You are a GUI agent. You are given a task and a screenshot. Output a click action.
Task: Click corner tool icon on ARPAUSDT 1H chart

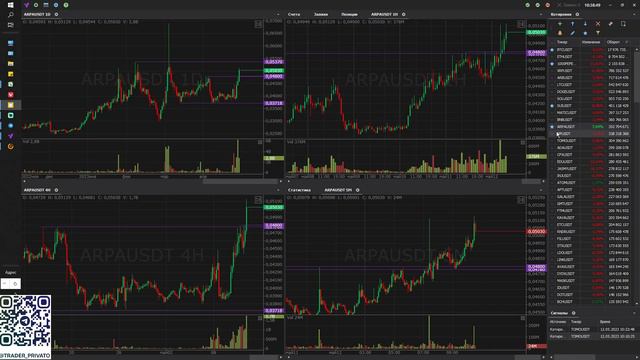pos(521,24)
